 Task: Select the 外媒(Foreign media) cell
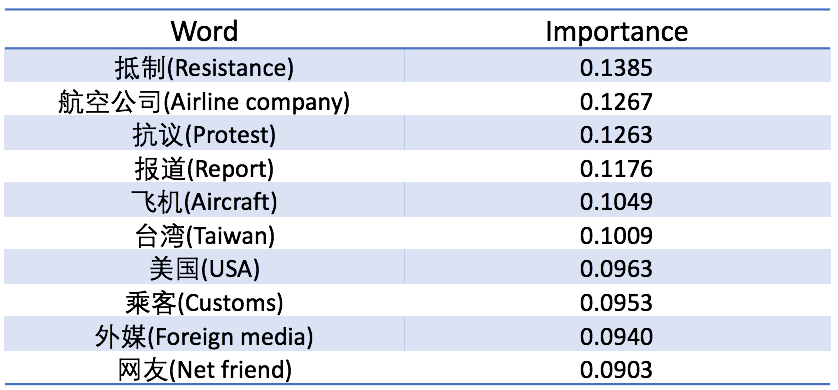pos(204,337)
